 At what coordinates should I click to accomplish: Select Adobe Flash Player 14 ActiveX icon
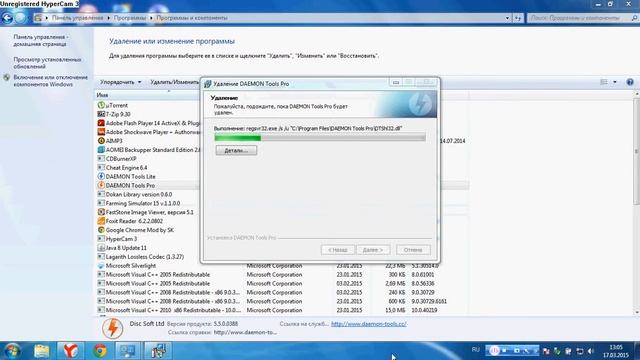(101, 123)
